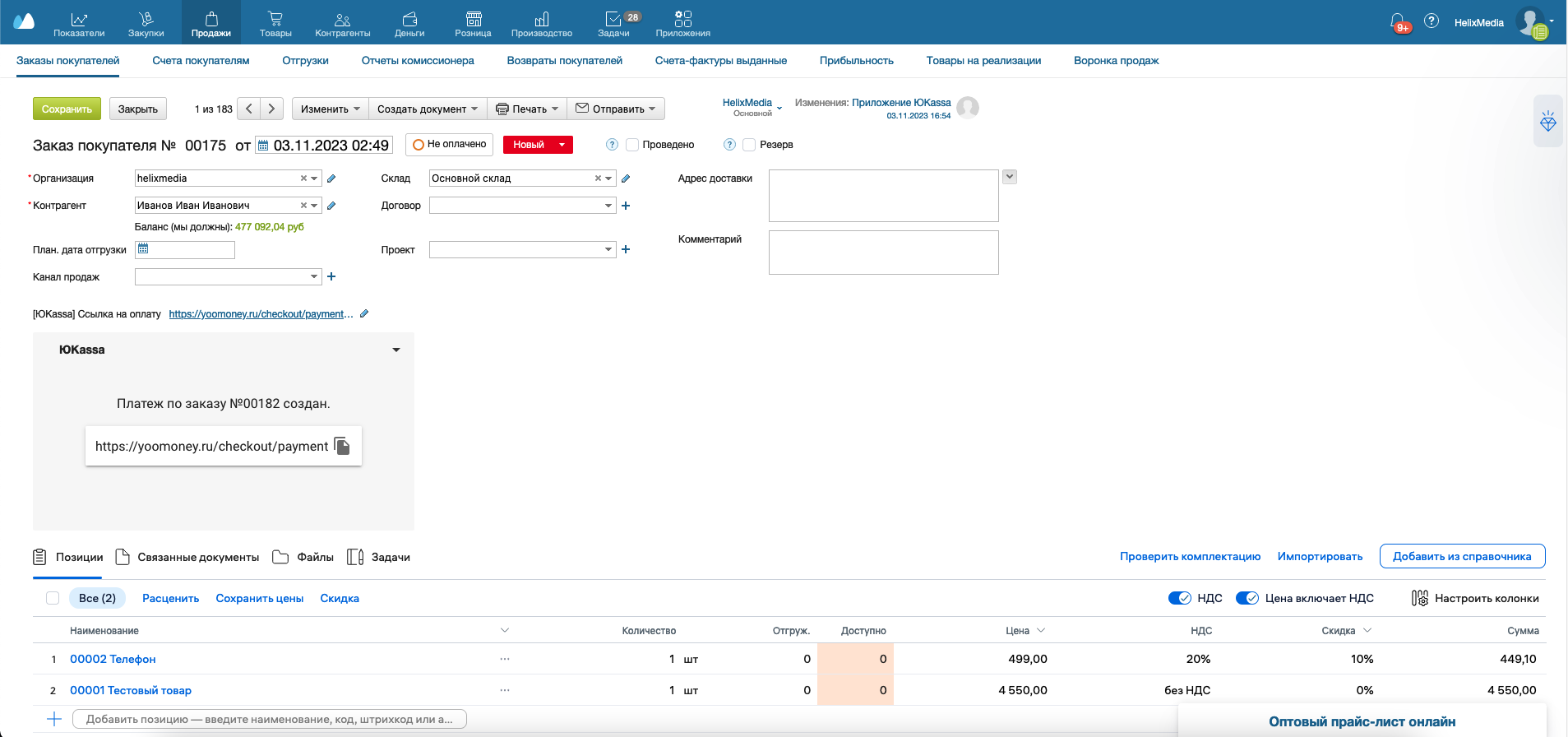Add new Договор with plus icon
Image resolution: width=1568 pixels, height=737 pixels.
coord(626,206)
